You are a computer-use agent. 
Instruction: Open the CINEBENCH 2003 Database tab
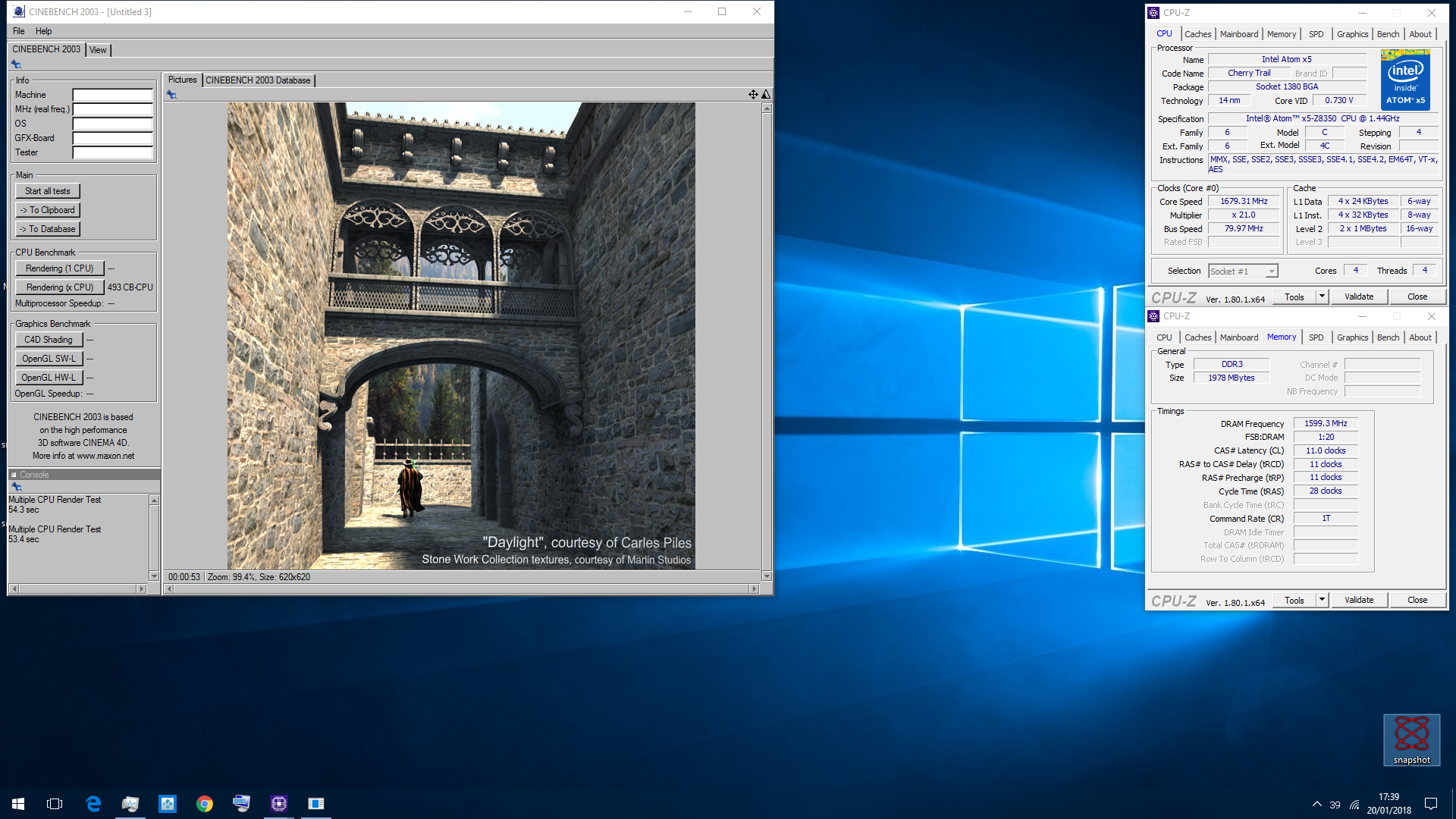[x=258, y=80]
